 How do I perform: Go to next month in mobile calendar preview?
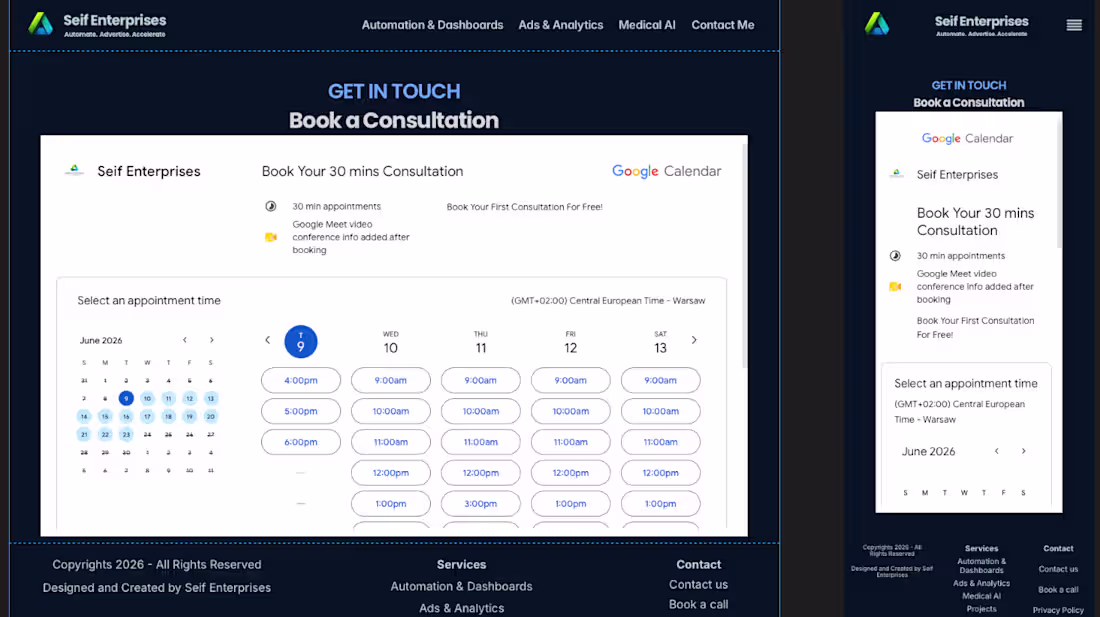click(x=1024, y=452)
